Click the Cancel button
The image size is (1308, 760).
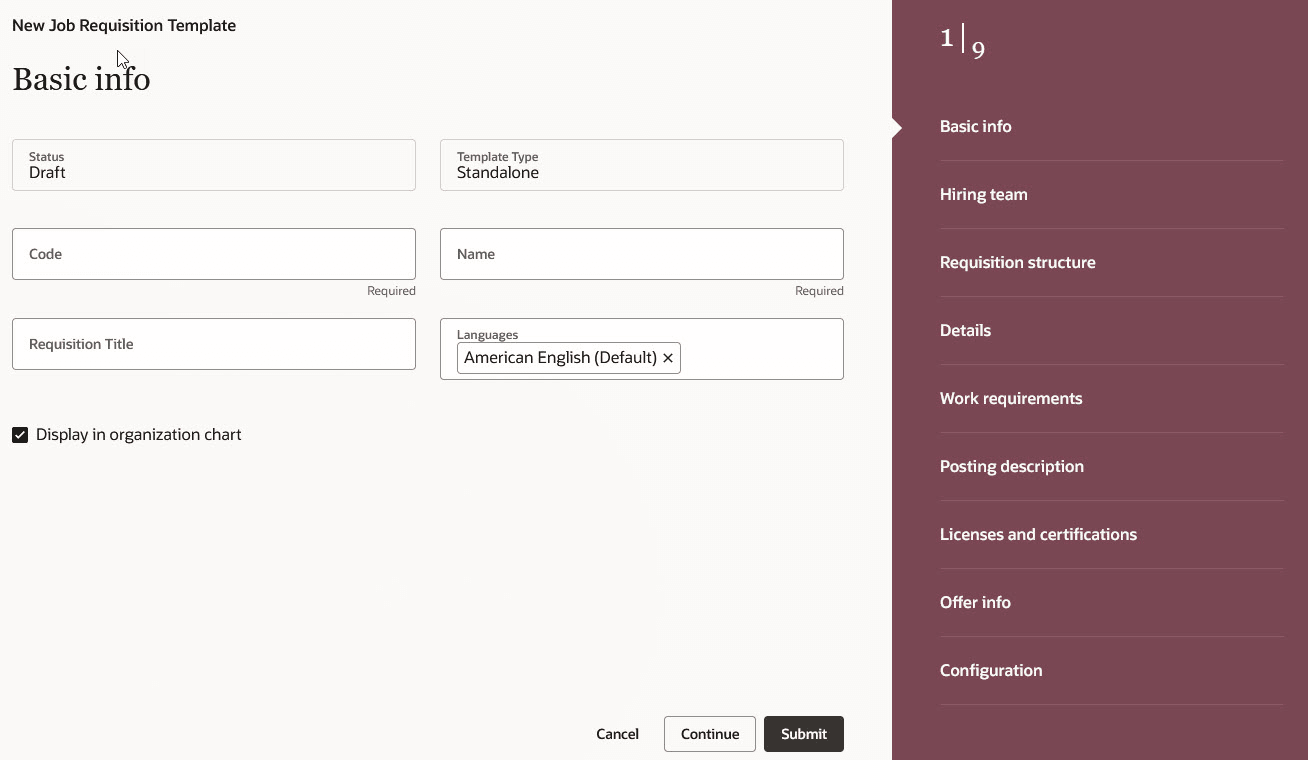[617, 733]
